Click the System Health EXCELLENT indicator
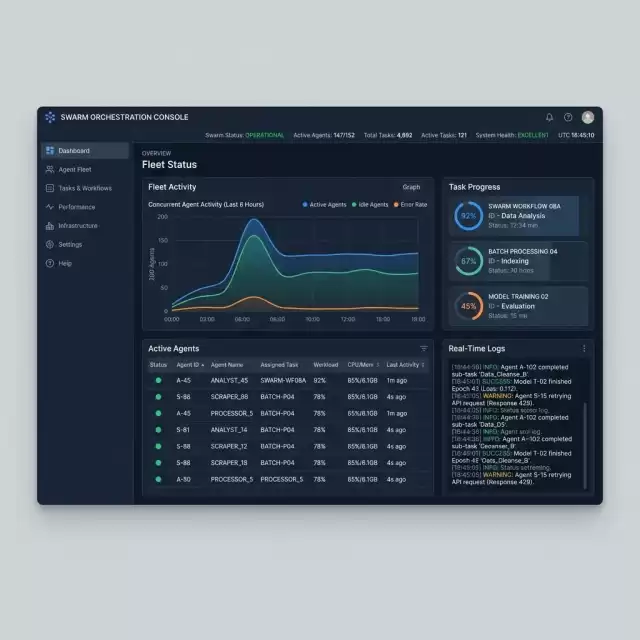The image size is (640, 640). click(512, 135)
